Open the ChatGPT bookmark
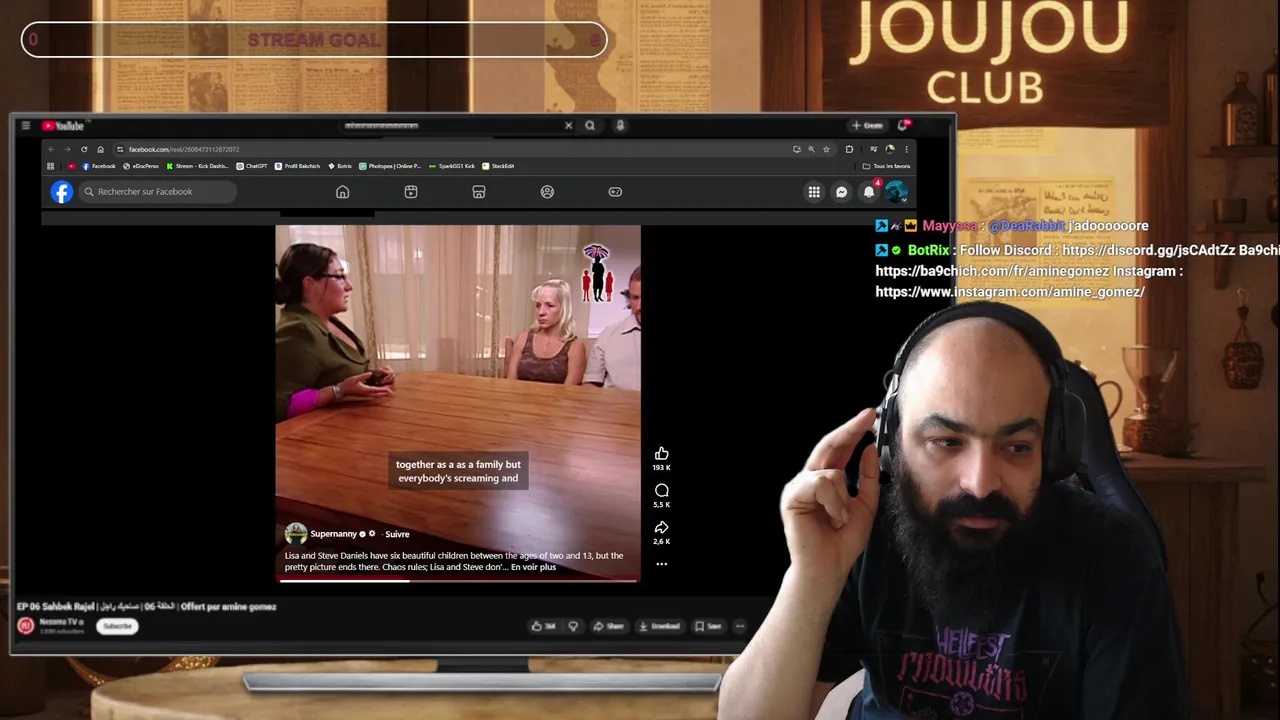The height and width of the screenshot is (720, 1280). [x=252, y=166]
